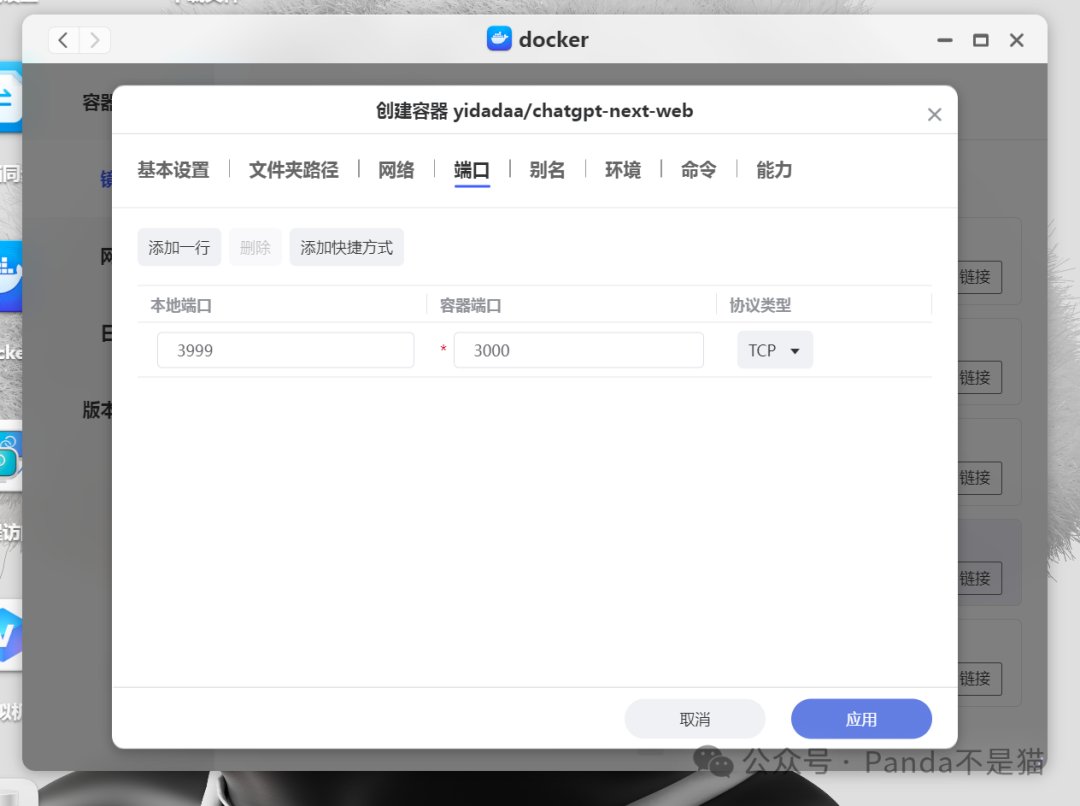1080x806 pixels.
Task: Click the Docker whale icon in the title bar
Action: [500, 39]
